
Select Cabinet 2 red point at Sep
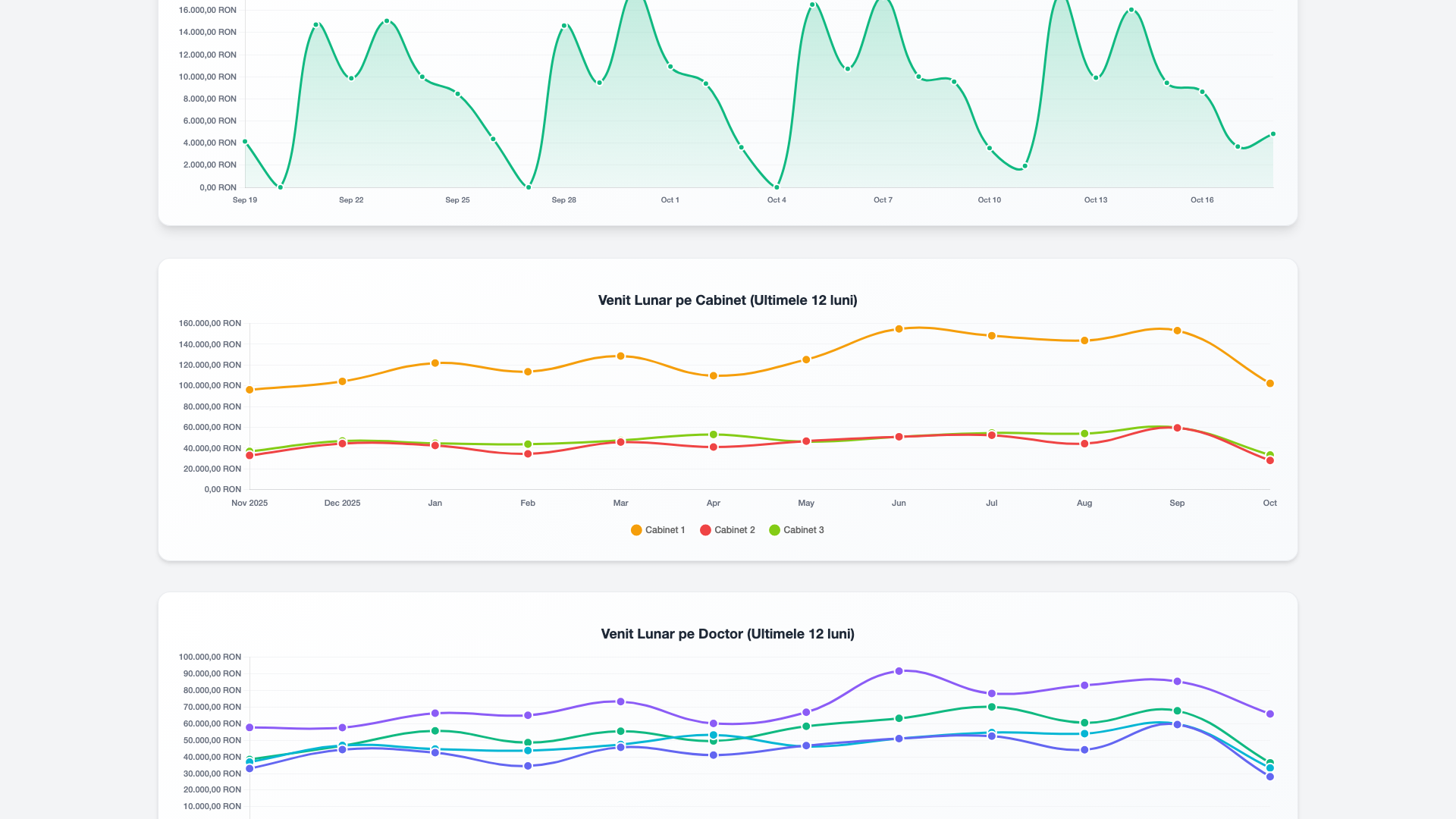(1177, 428)
